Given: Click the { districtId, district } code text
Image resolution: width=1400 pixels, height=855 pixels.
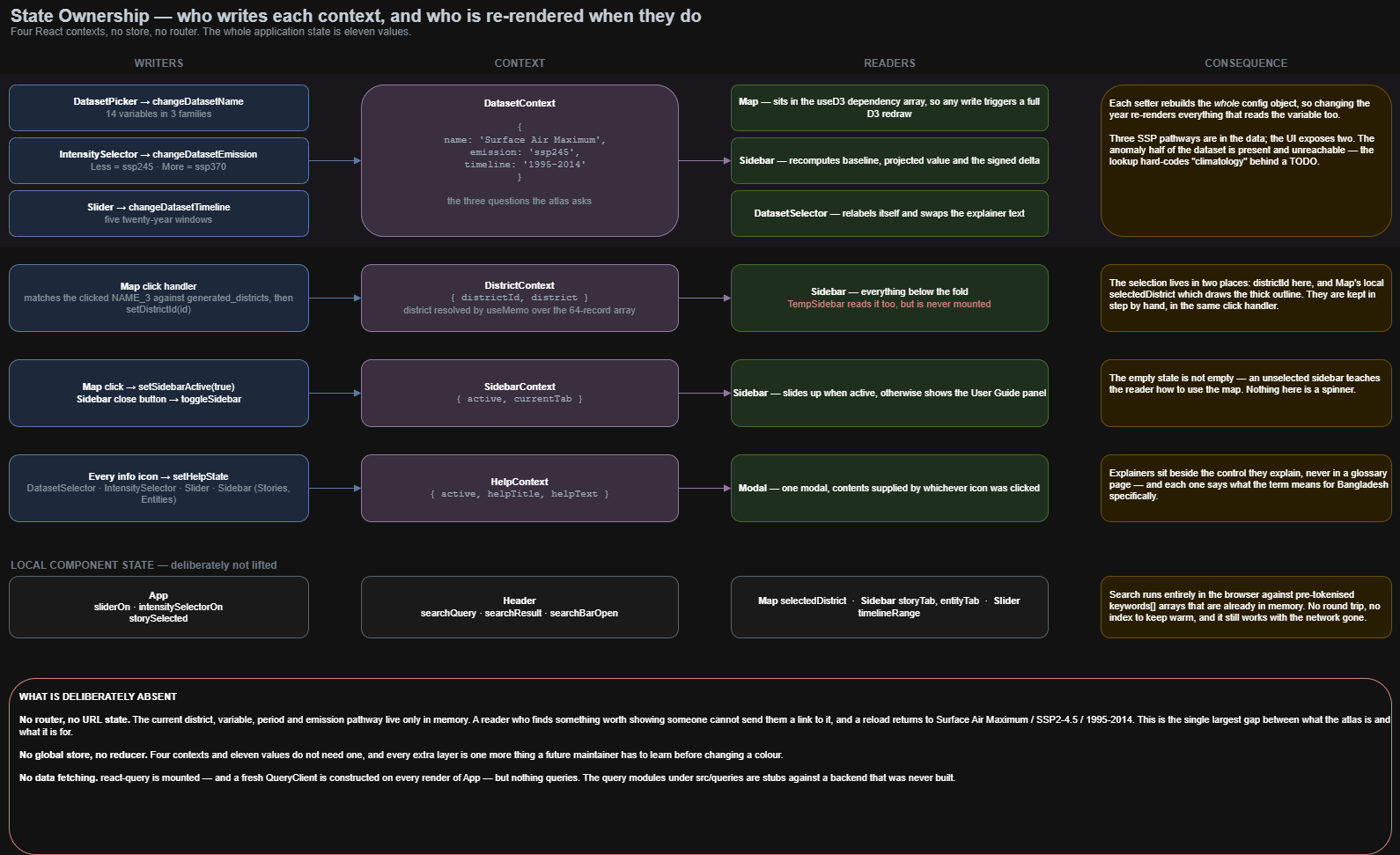Looking at the screenshot, I should tap(519, 298).
